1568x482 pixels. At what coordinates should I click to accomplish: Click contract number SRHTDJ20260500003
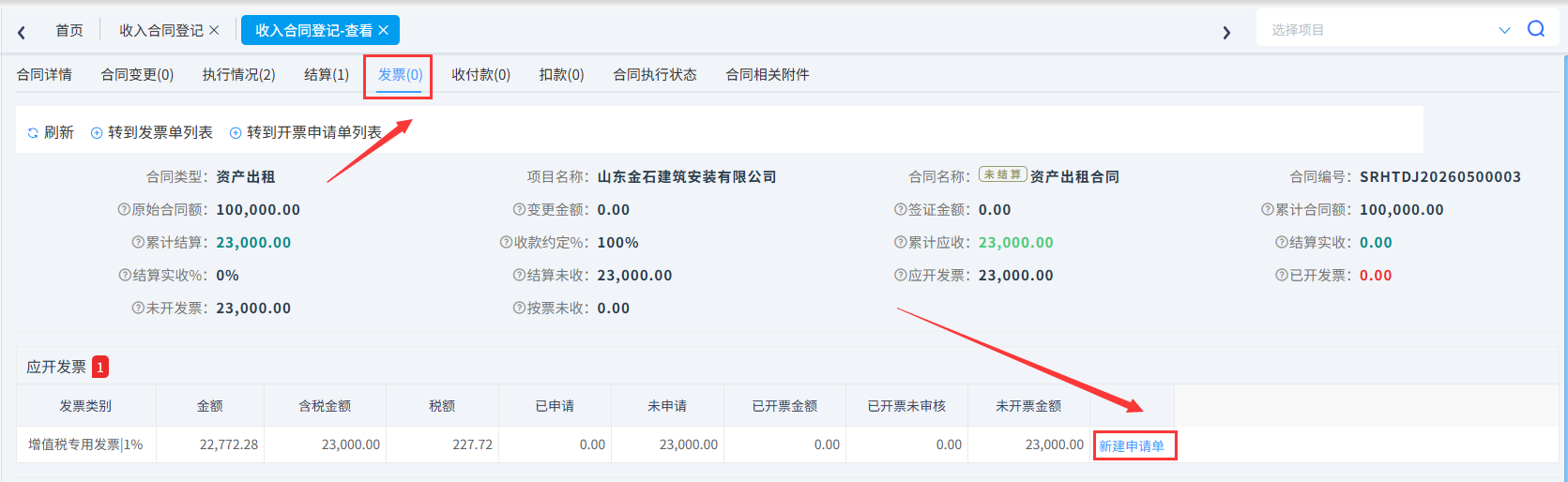point(1440,177)
